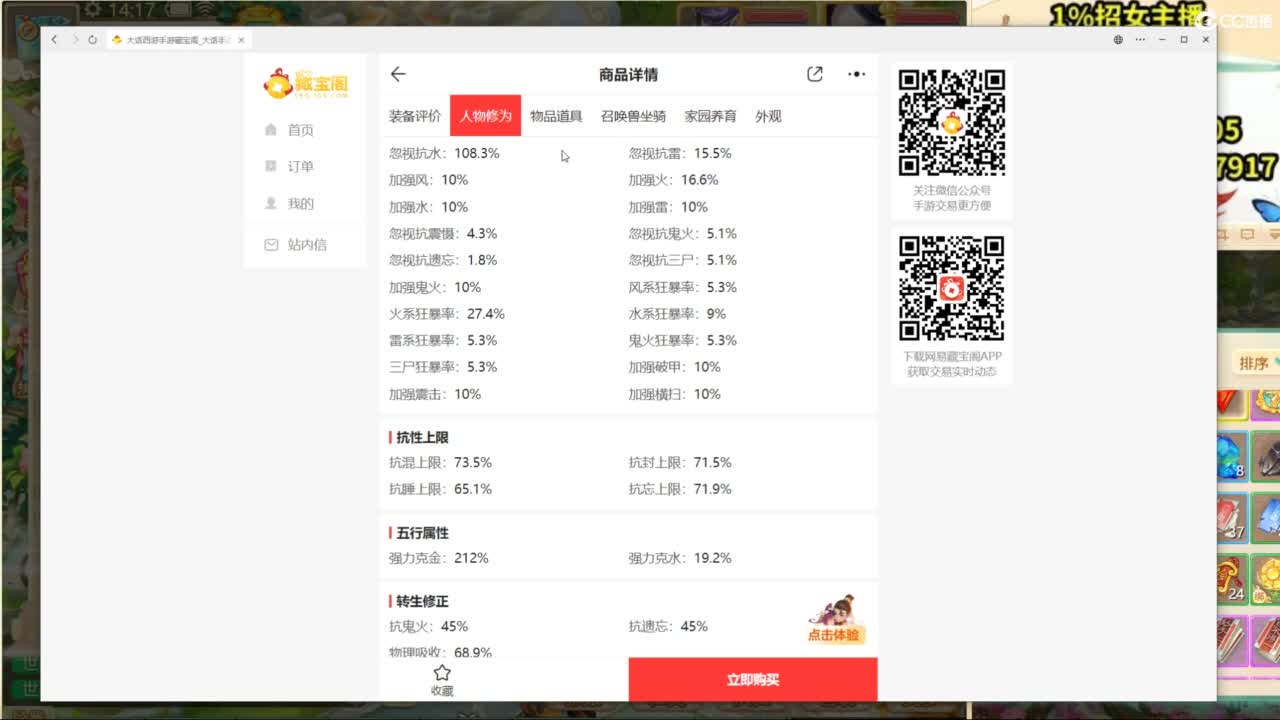The height and width of the screenshot is (720, 1280).
Task: Click the 排序 sort control on the right
Action: coord(1253,364)
